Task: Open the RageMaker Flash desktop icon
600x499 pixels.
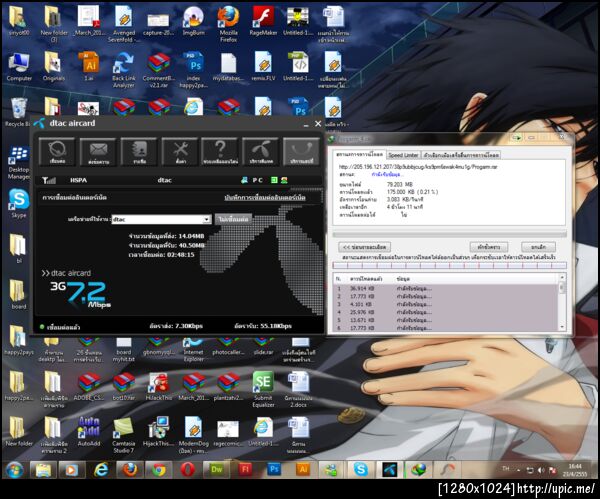Action: pyautogui.click(x=263, y=21)
